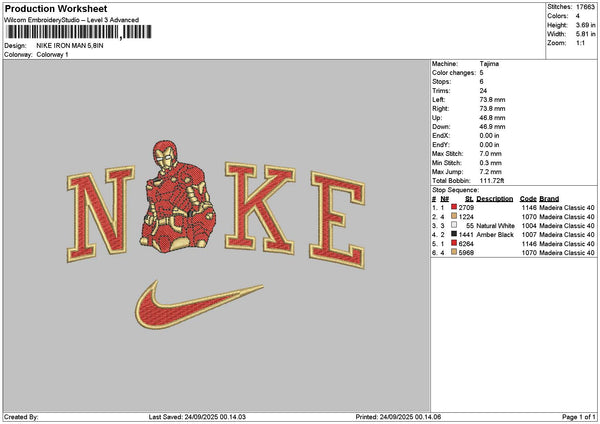Click the 'Printed: 24/09/2025 00.14.06' footer text

tap(398, 417)
